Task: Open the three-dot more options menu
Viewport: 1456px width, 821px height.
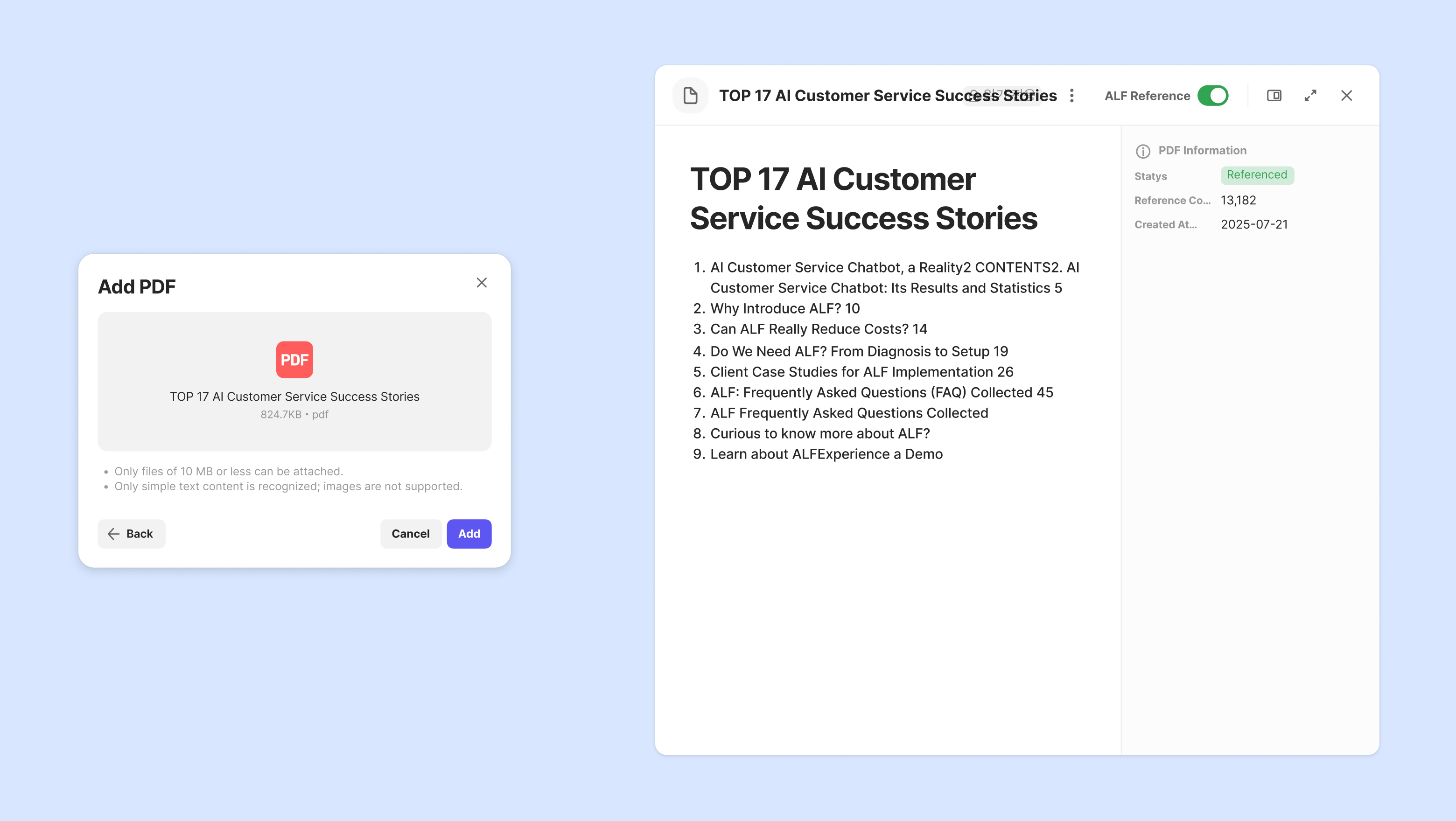Action: click(1071, 96)
